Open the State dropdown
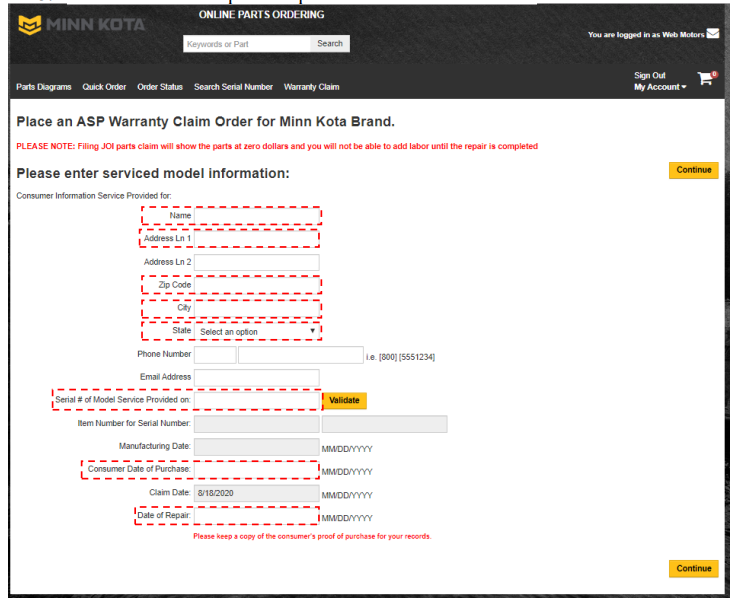 coord(257,332)
